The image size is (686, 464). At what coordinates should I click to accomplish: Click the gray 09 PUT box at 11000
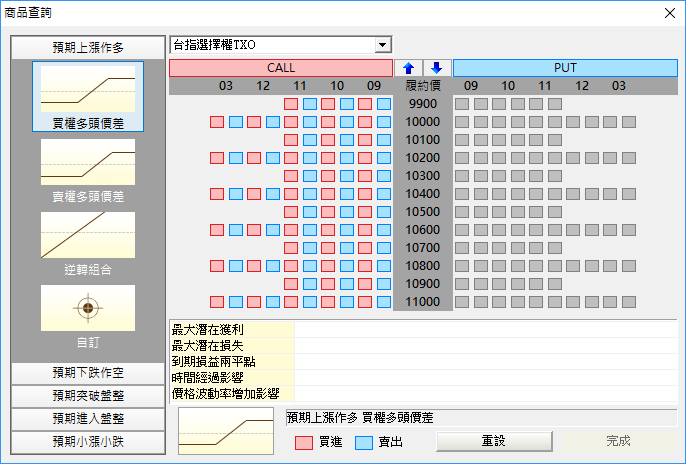[x=462, y=302]
